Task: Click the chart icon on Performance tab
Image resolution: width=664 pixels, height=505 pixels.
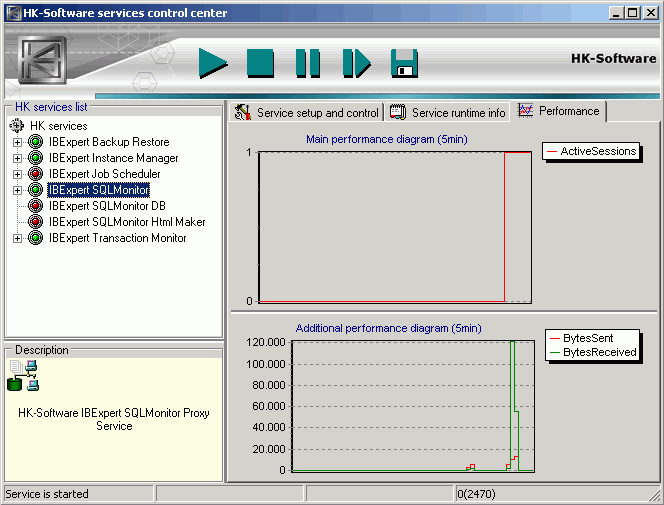Action: pos(526,111)
